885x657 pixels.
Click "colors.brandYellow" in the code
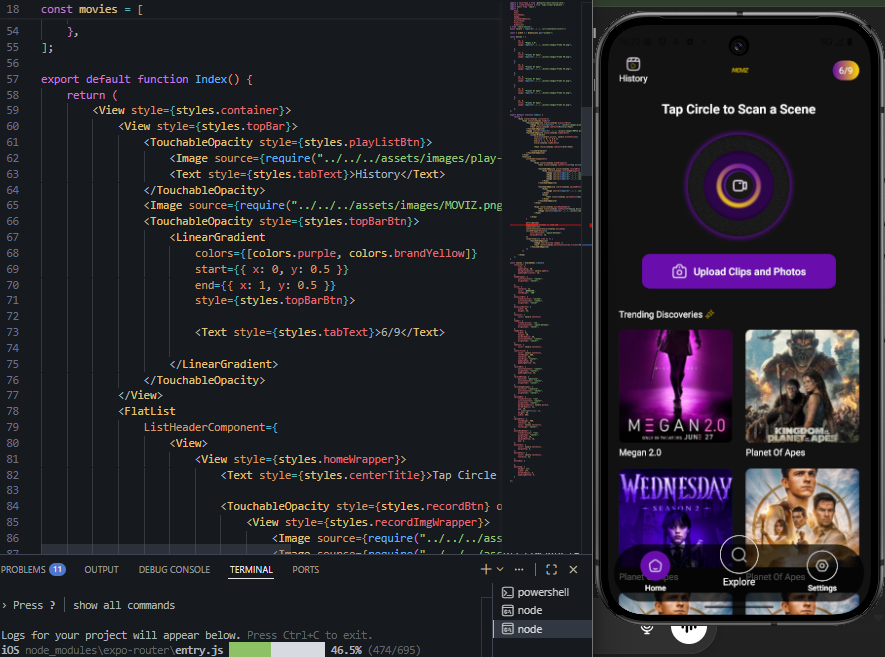[409, 253]
